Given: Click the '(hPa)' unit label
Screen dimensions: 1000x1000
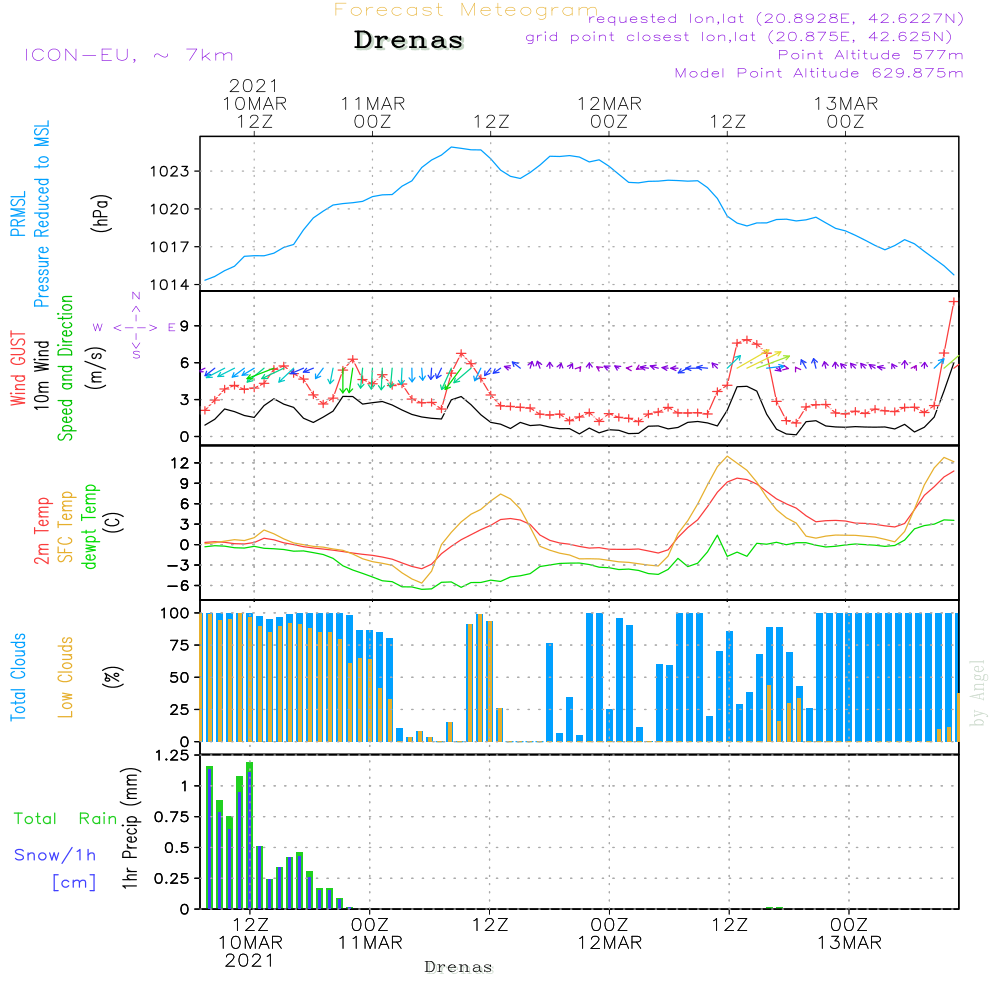Looking at the screenshot, I should point(100,213).
